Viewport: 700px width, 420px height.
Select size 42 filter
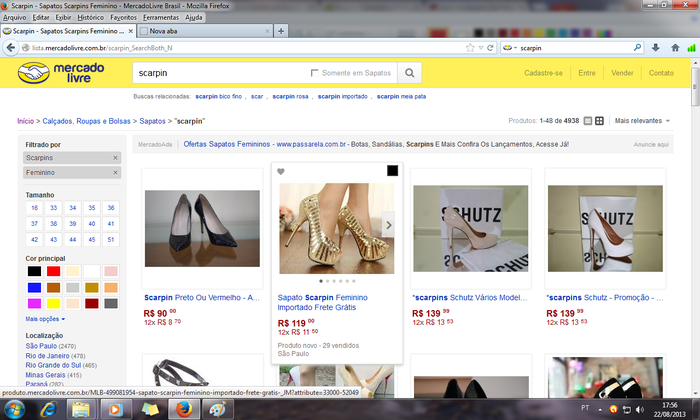pyautogui.click(x=34, y=240)
